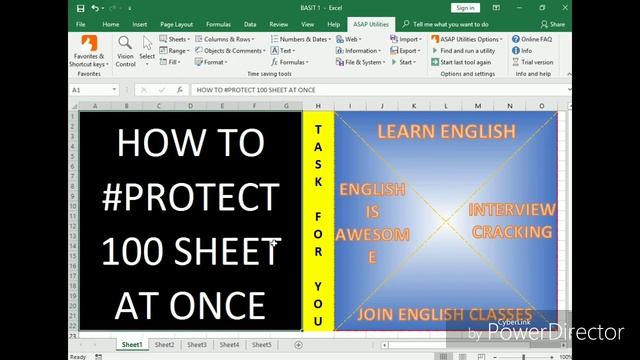
Task: Switch to the Data ribbon tab
Action: coord(250,24)
